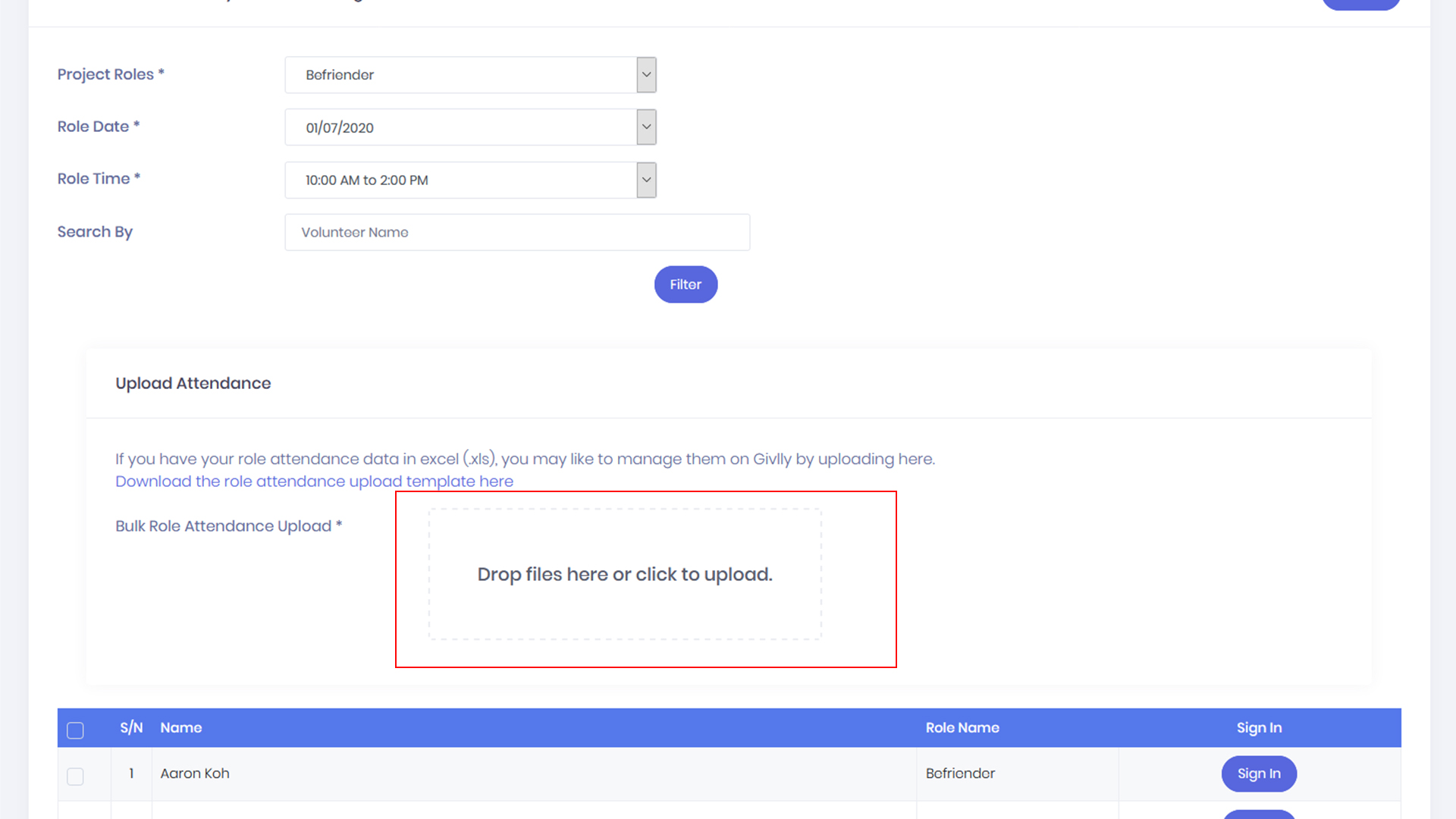Select the Aaron Koh name cell
The width and height of the screenshot is (1456, 819).
pos(195,773)
